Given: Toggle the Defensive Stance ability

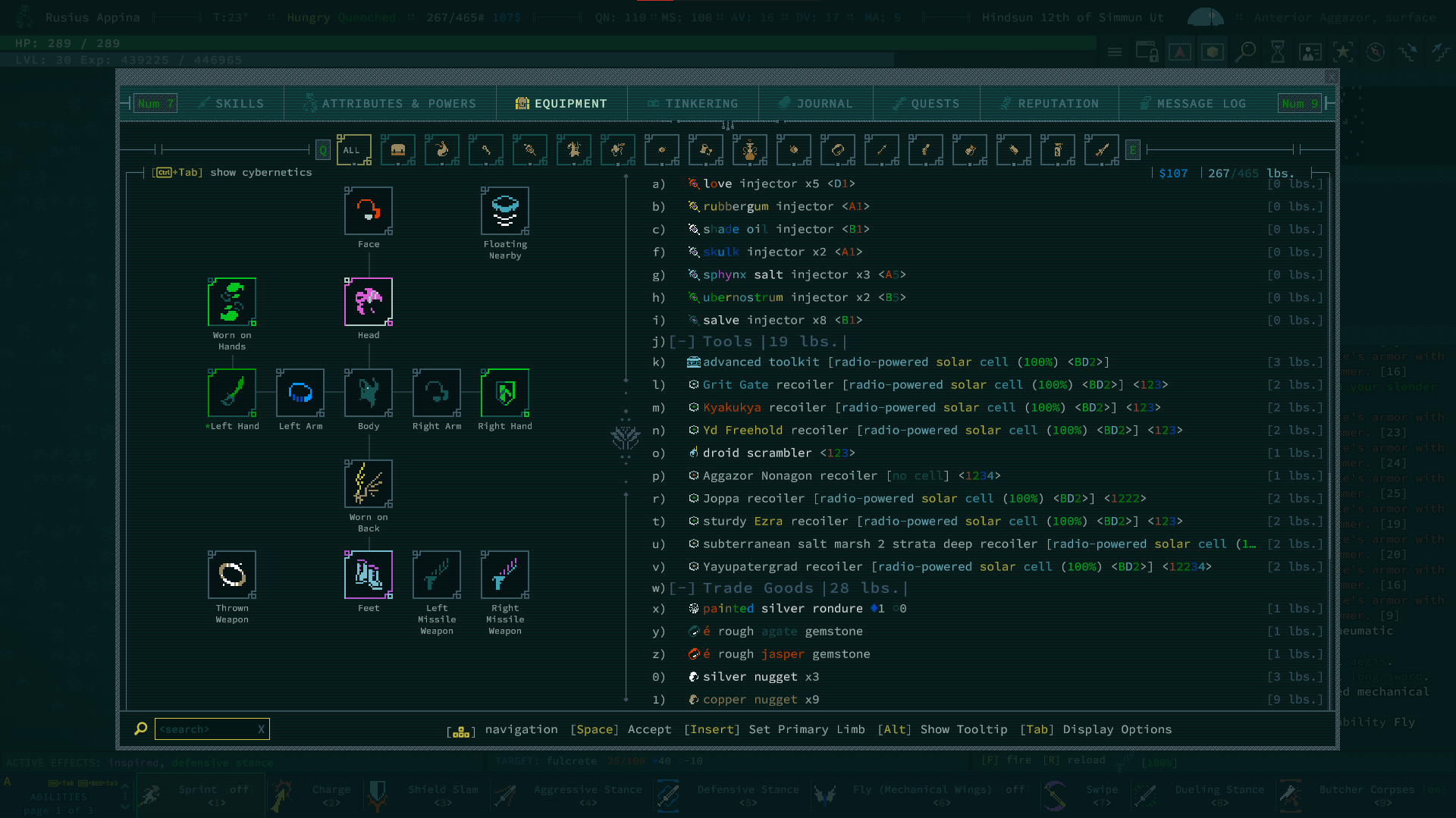Looking at the screenshot, I should [728, 794].
